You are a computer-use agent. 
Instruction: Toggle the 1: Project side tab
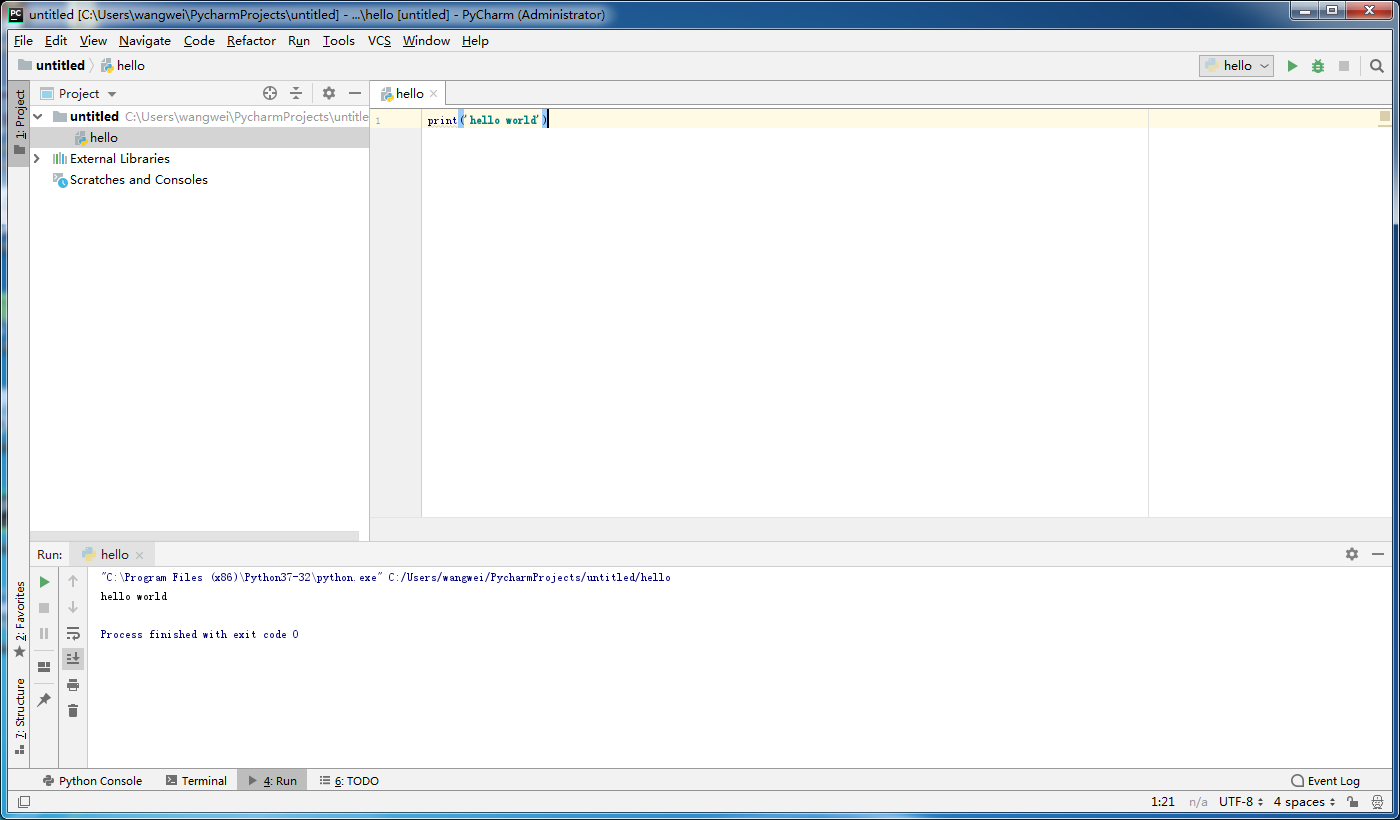(19, 123)
